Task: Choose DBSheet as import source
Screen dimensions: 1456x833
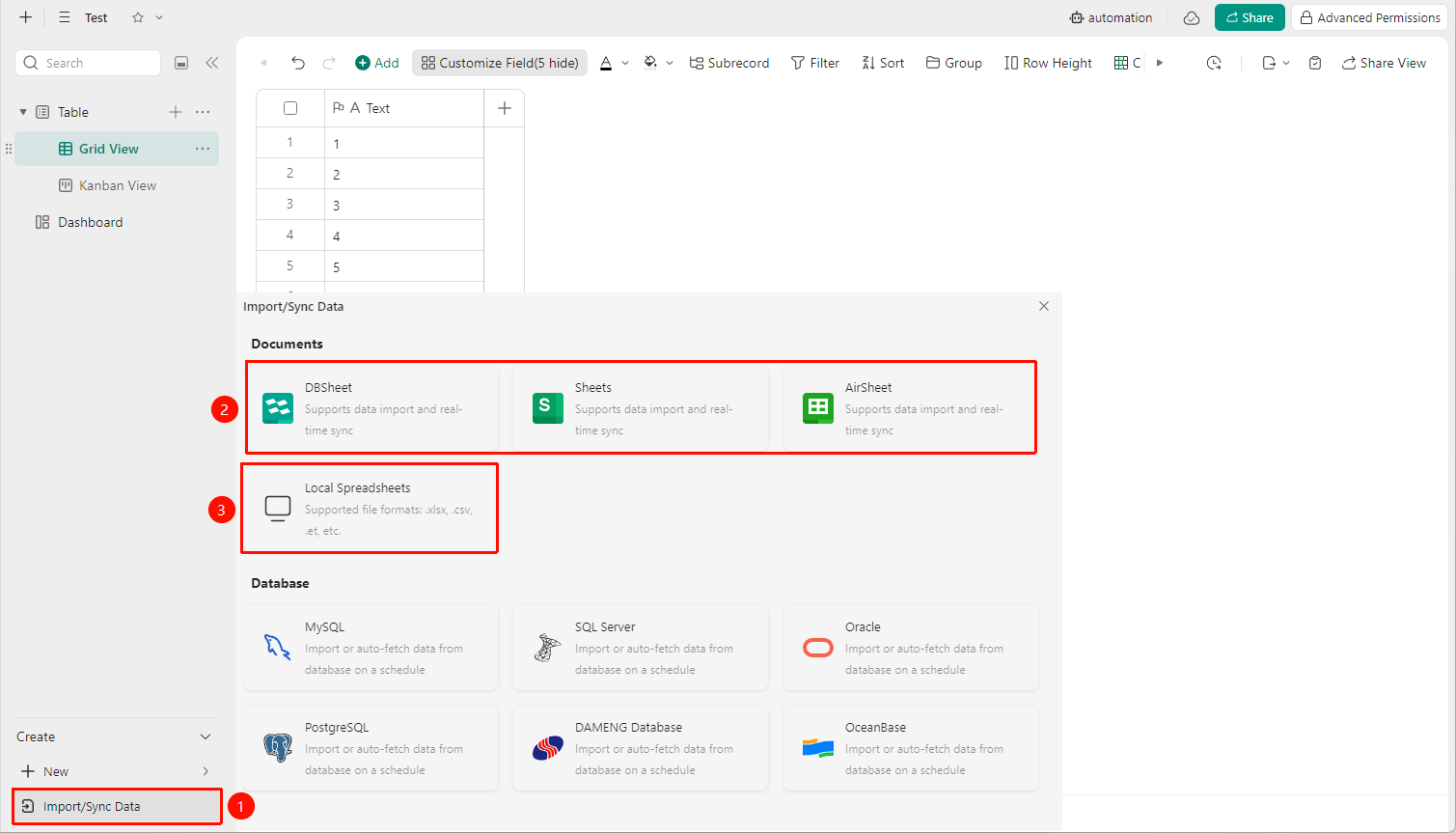Action: (371, 408)
